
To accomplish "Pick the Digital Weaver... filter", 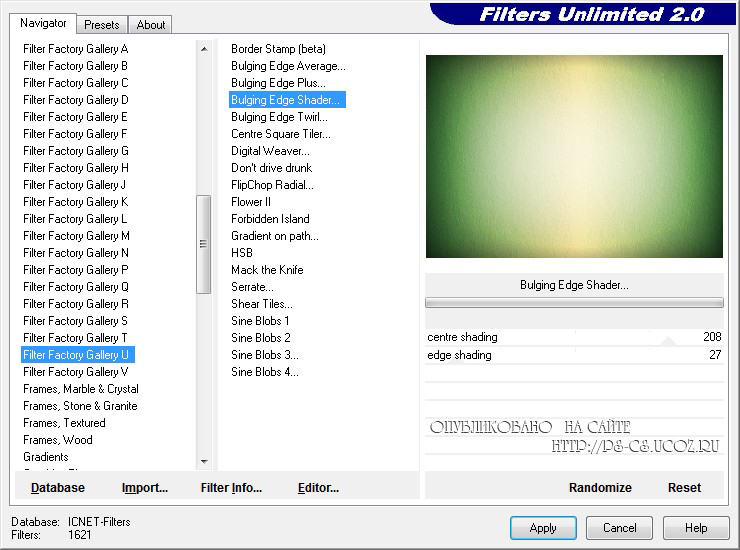I will point(270,151).
